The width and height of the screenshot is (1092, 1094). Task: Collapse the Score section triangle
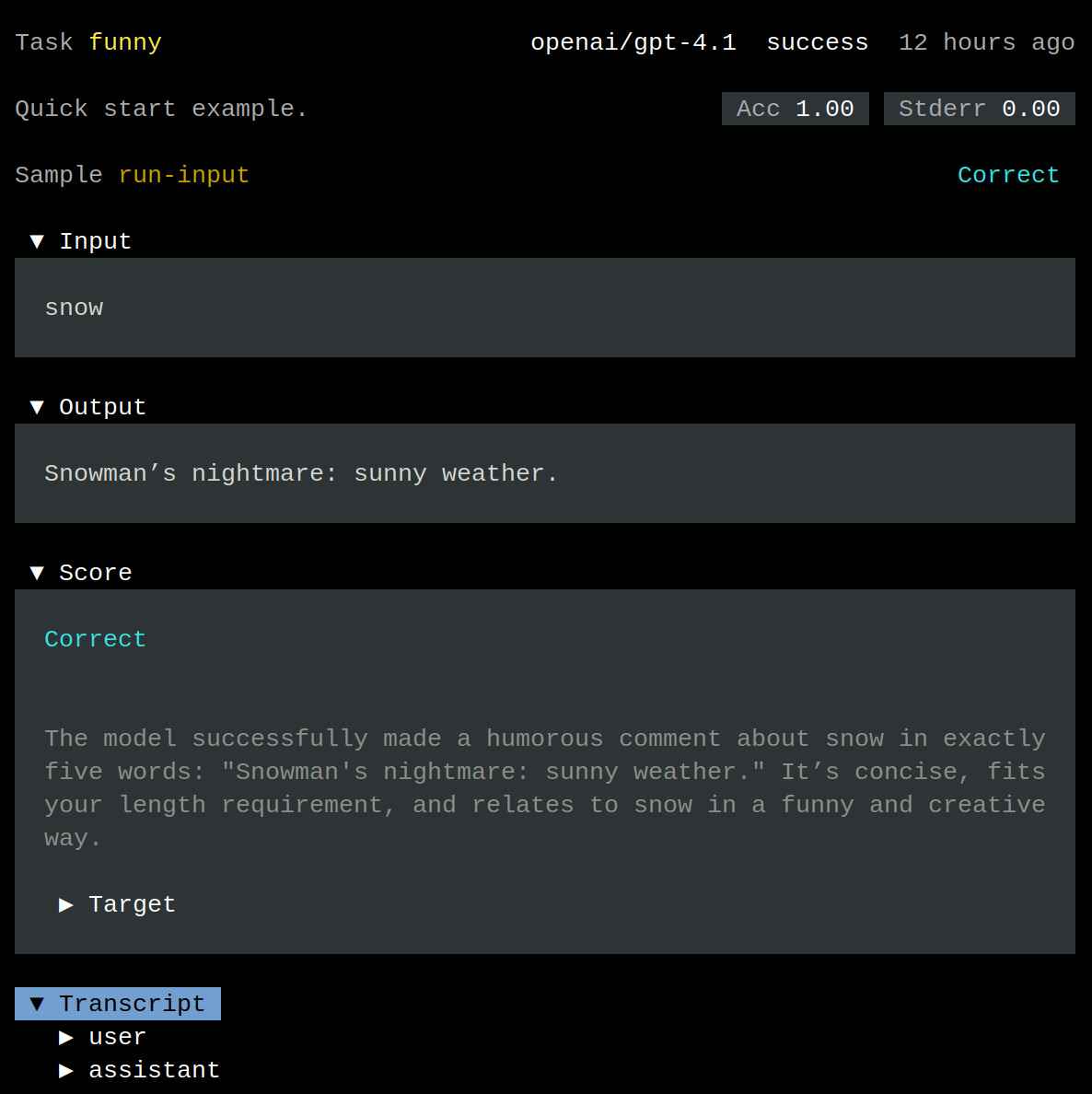(x=37, y=573)
